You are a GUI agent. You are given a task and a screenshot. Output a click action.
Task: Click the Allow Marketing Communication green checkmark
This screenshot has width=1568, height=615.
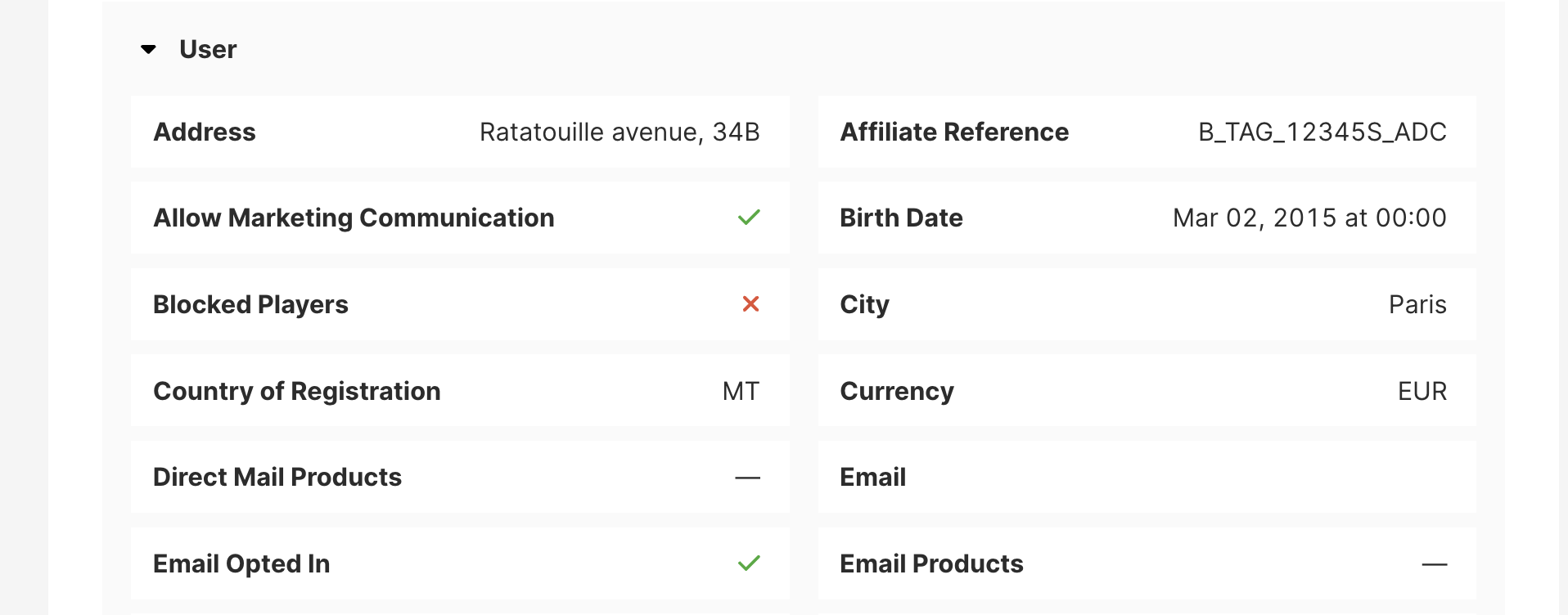pyautogui.click(x=749, y=218)
